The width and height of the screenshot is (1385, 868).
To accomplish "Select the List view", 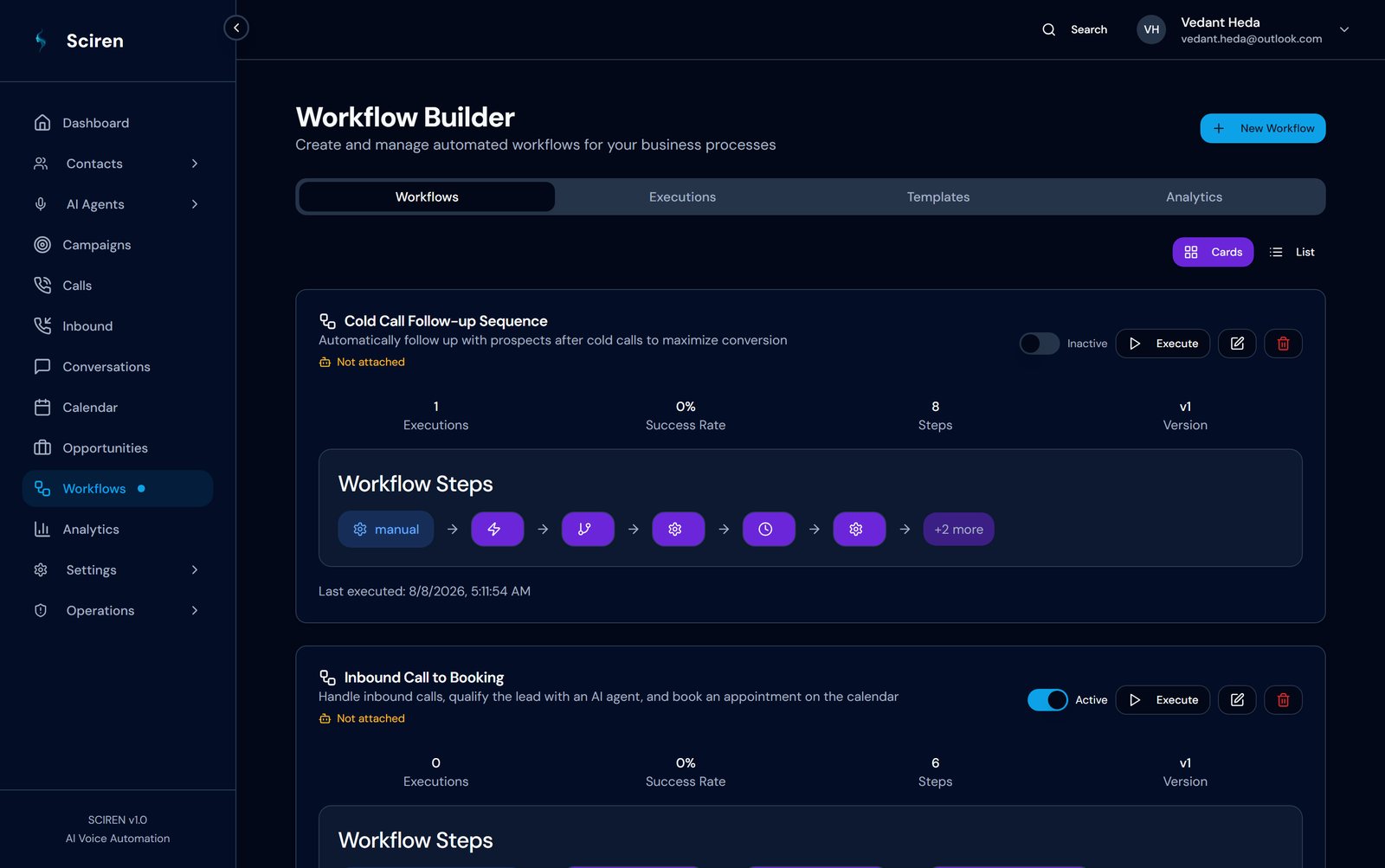I will (x=1292, y=252).
